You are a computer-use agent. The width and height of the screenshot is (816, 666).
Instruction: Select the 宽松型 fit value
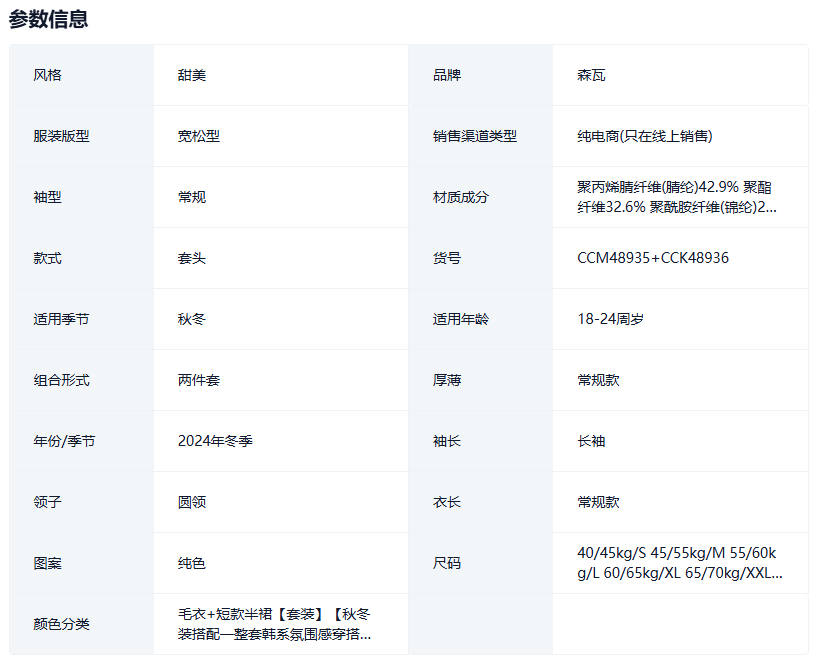[199, 136]
